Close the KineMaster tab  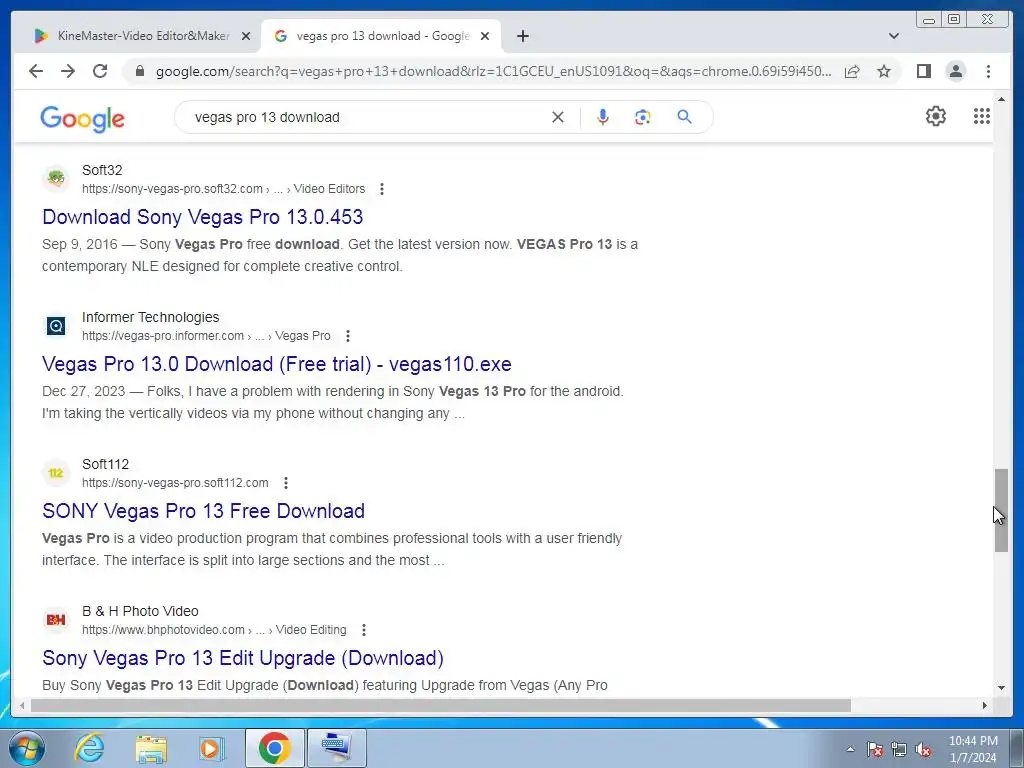point(246,36)
